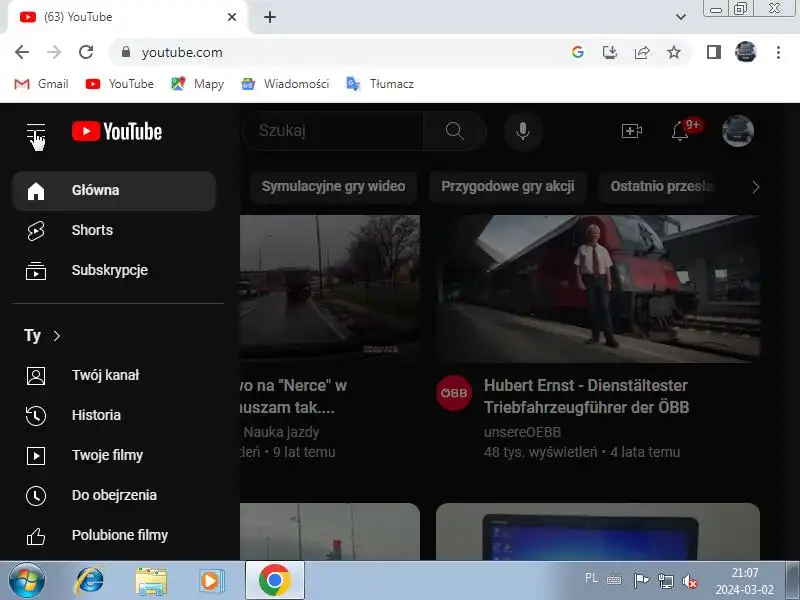Image resolution: width=800 pixels, height=600 pixels.
Task: Open Historia watch history
Action: 114,415
